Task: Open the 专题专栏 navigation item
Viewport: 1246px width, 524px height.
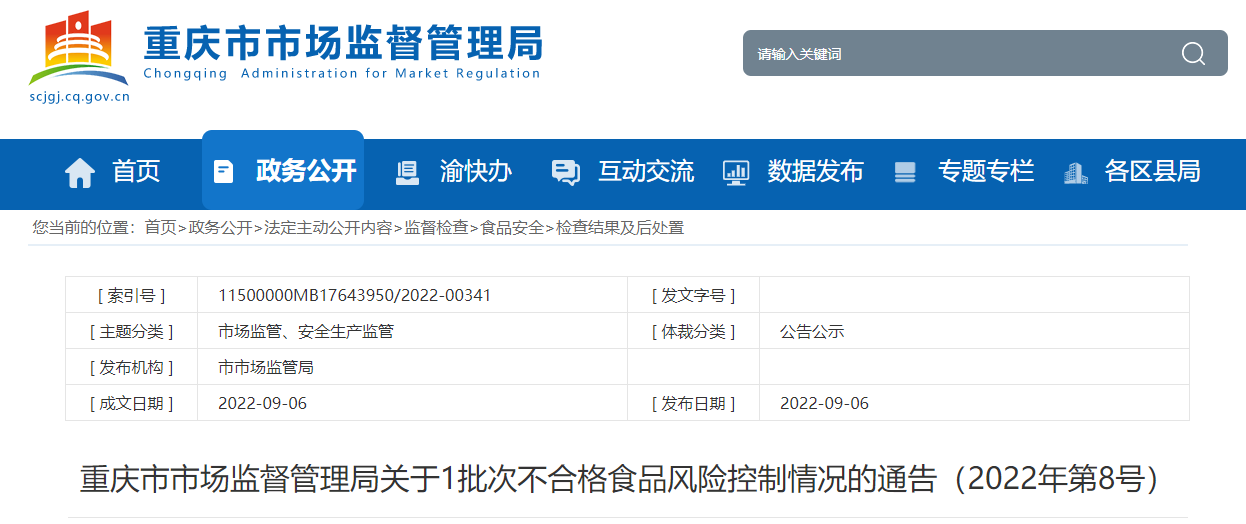Action: click(986, 171)
